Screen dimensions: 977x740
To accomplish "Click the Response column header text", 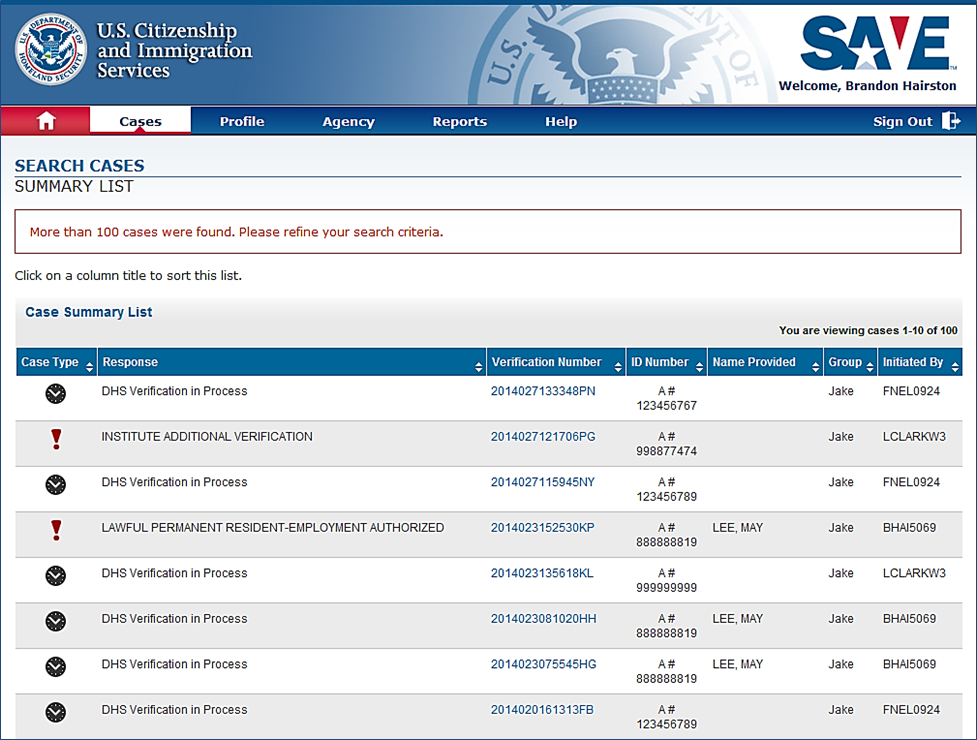I will click(x=130, y=362).
